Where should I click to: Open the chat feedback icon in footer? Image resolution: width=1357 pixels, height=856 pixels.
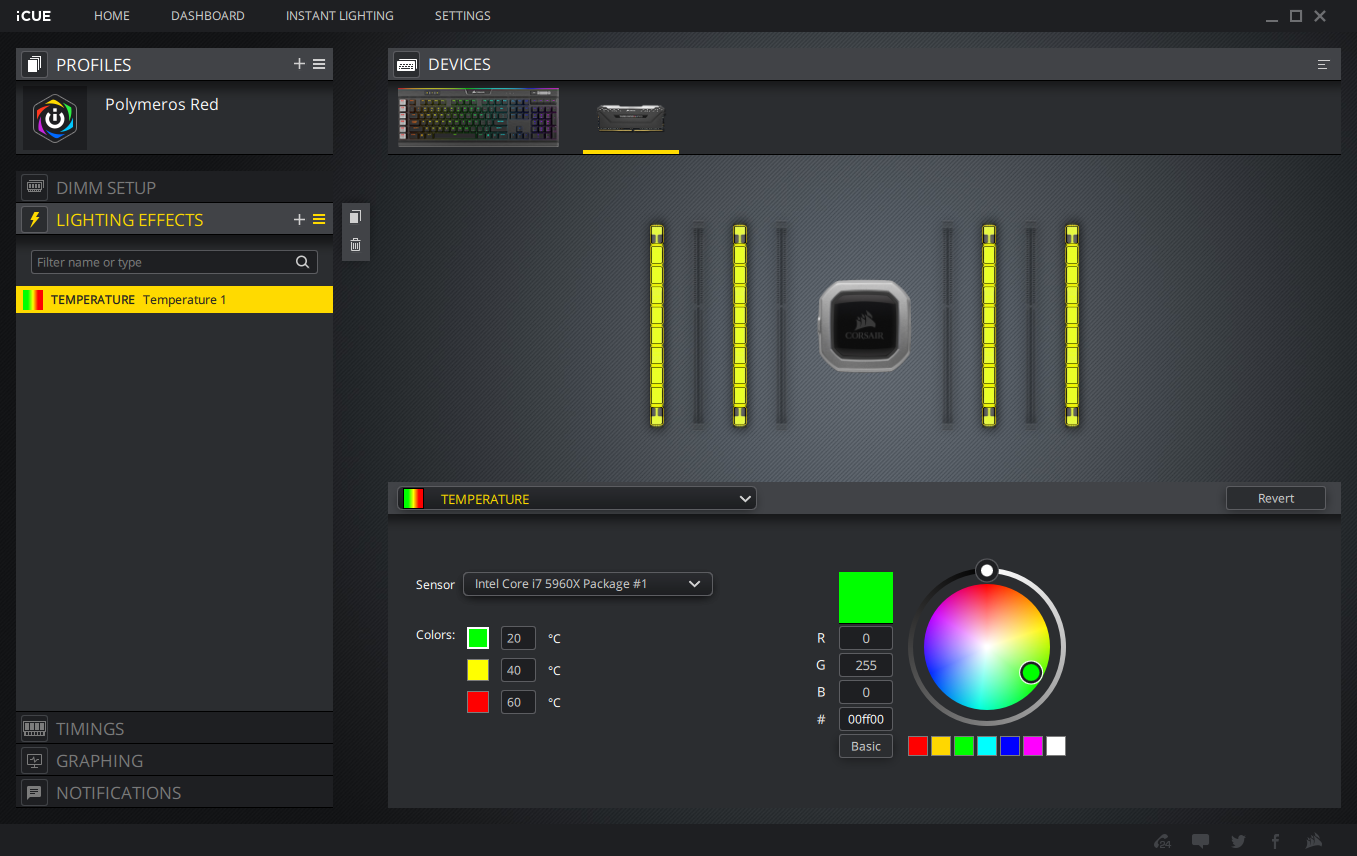click(1201, 841)
